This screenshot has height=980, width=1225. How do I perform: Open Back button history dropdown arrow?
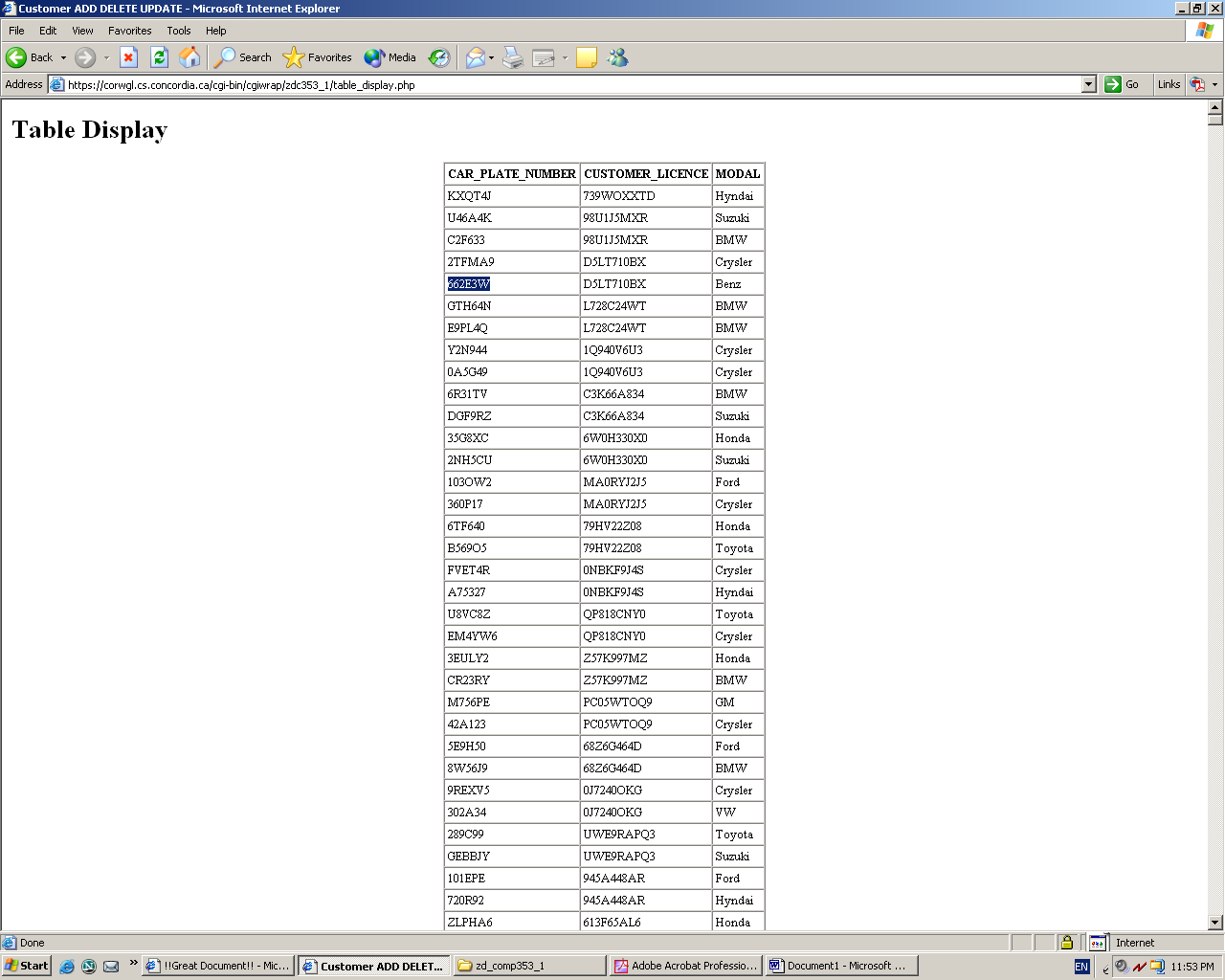pos(64,57)
